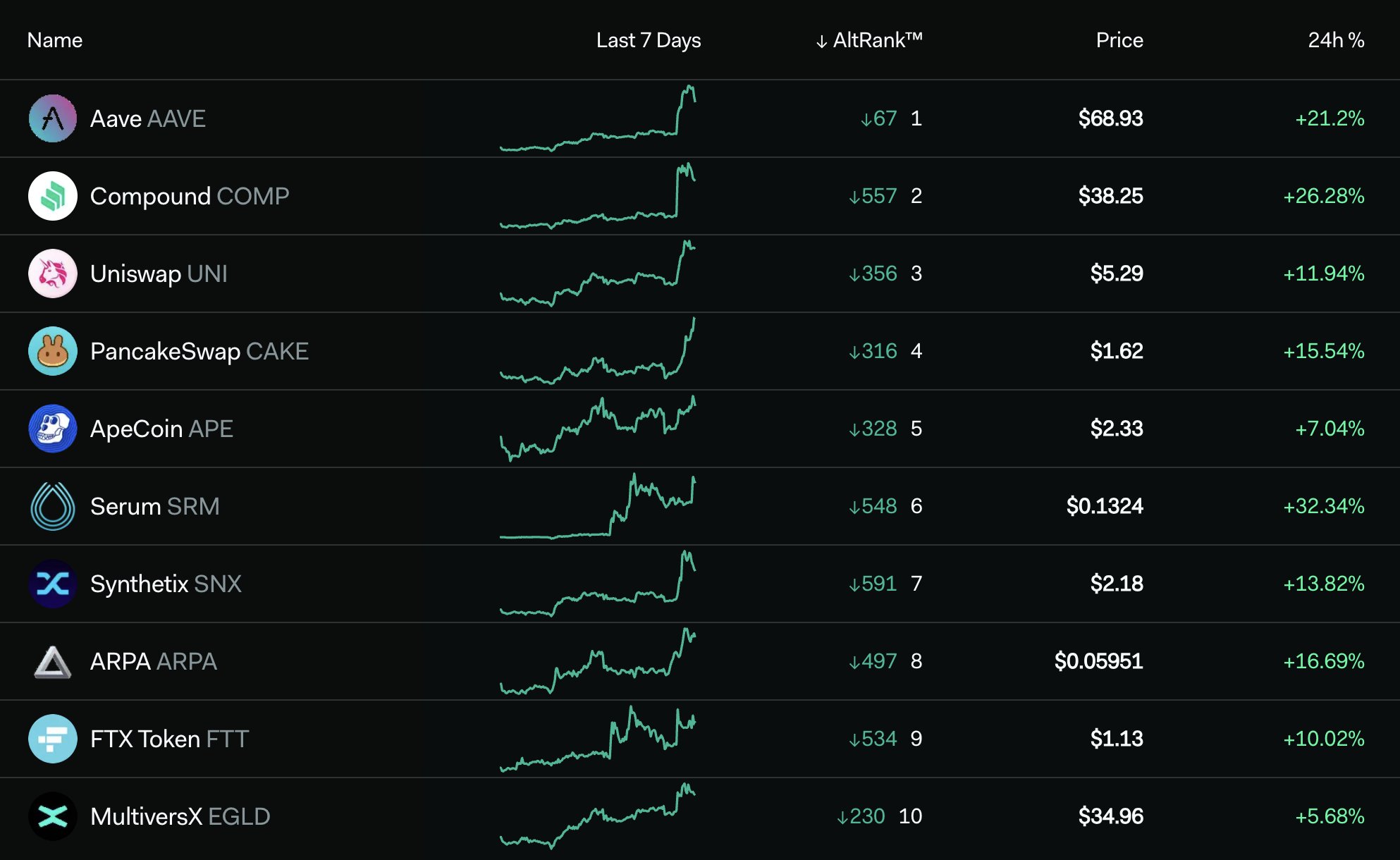Click the +16.69% change for ARPA
This screenshot has width=1400, height=860.
pyautogui.click(x=1324, y=661)
